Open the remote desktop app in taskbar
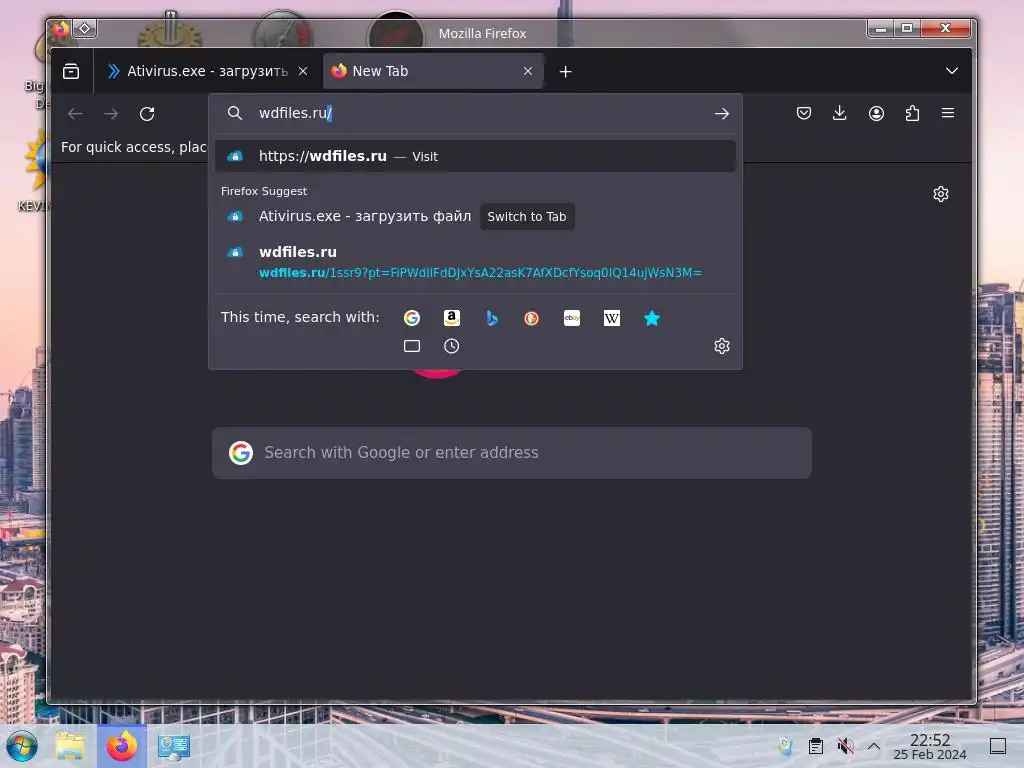 click(174, 746)
